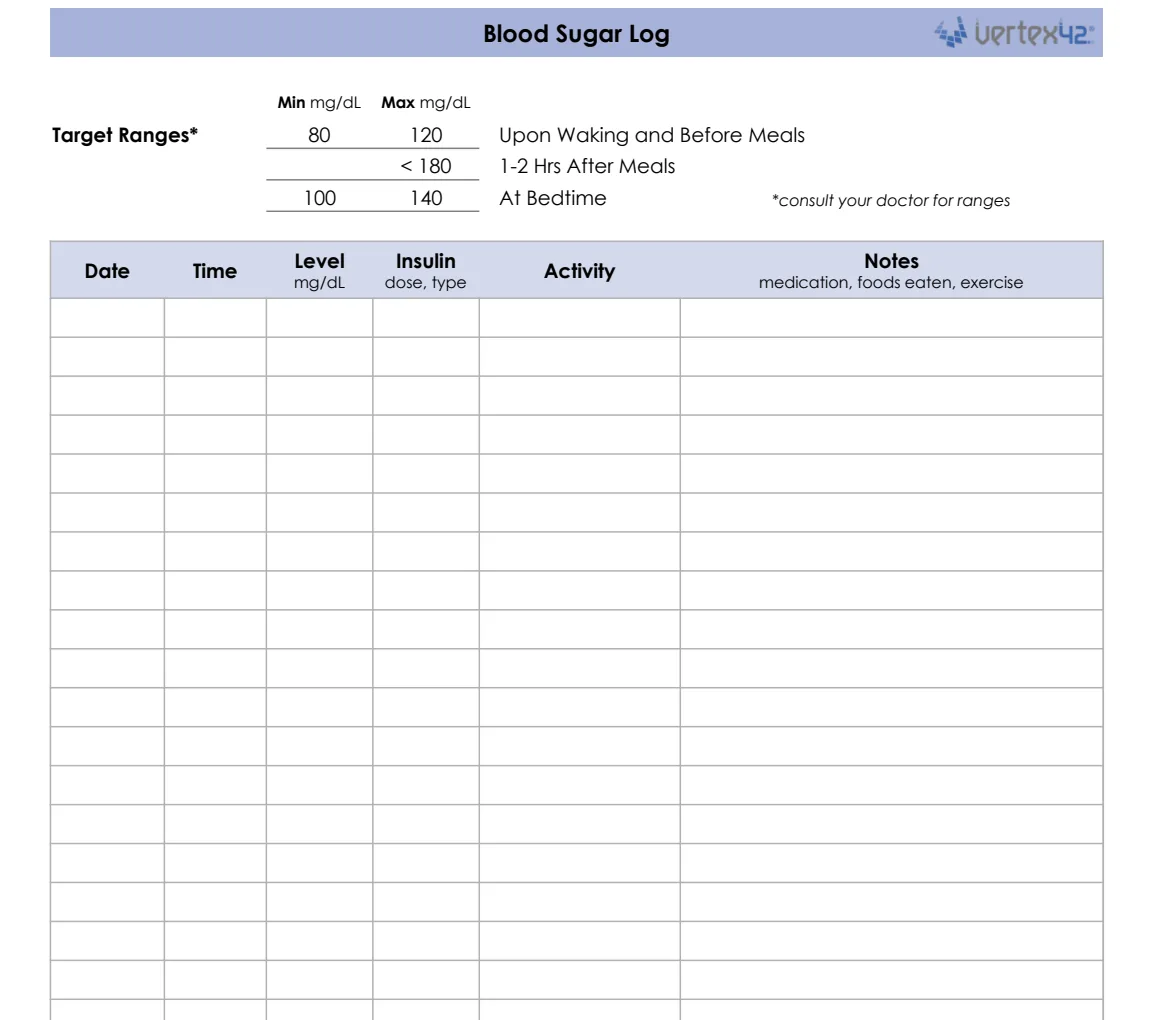The height and width of the screenshot is (1020, 1153).
Task: Edit the < 180 maximum value
Action: click(426, 166)
